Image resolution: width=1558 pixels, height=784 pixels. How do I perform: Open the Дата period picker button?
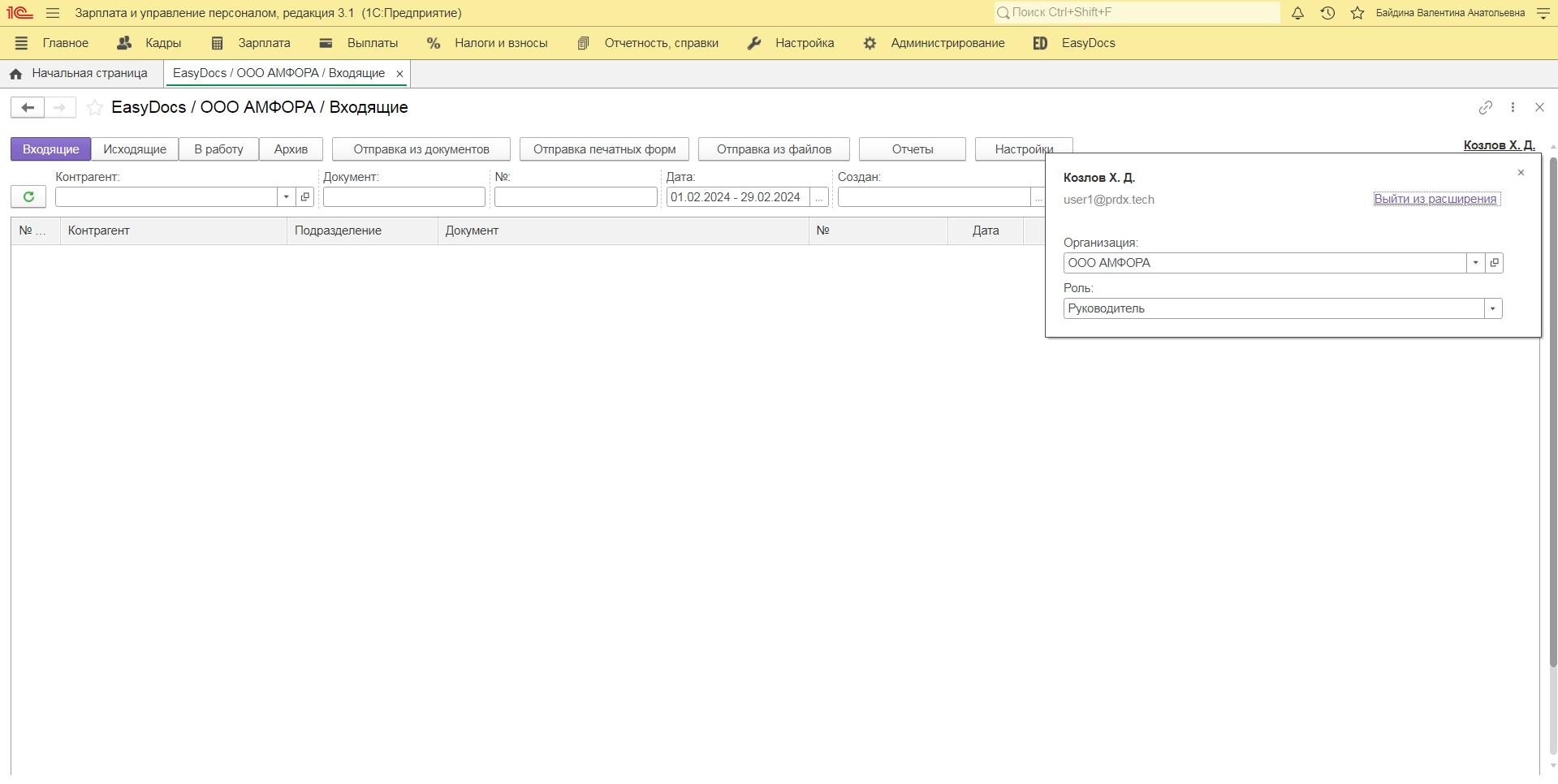819,197
